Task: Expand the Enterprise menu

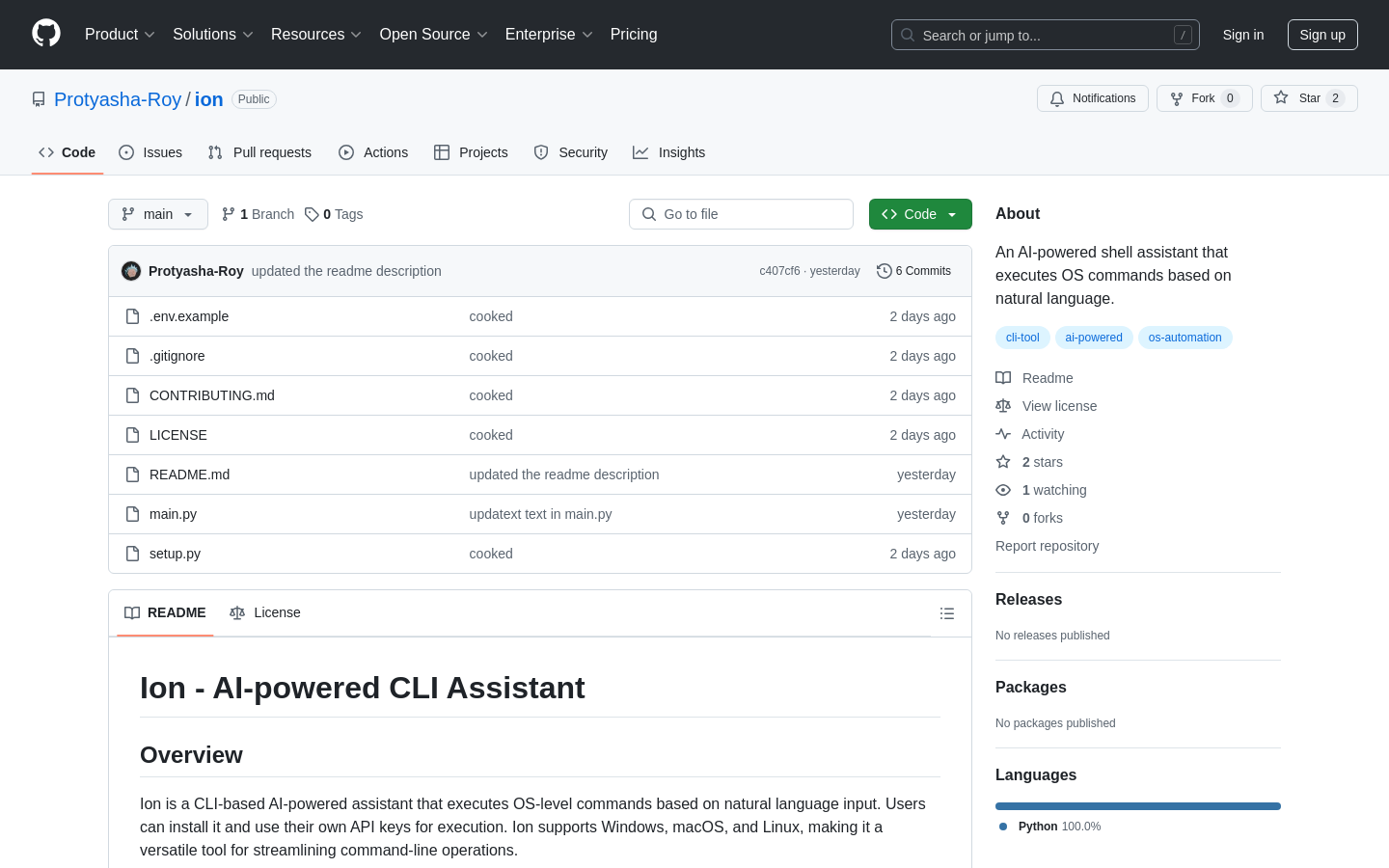Action: click(549, 35)
